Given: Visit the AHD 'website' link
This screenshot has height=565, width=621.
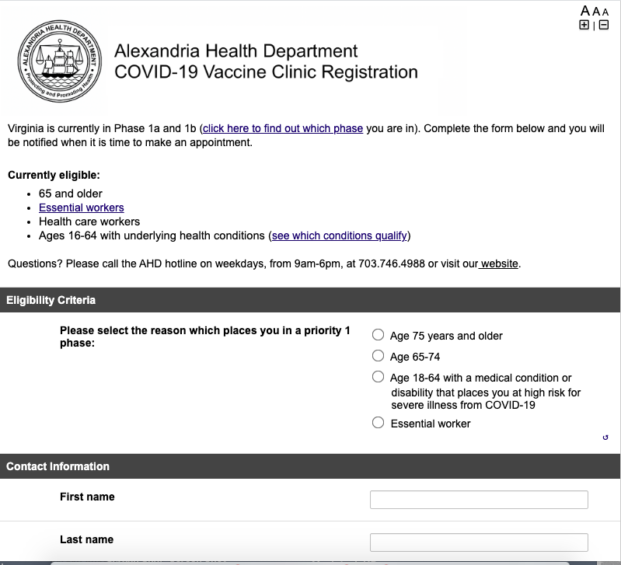Looking at the screenshot, I should point(498,264).
